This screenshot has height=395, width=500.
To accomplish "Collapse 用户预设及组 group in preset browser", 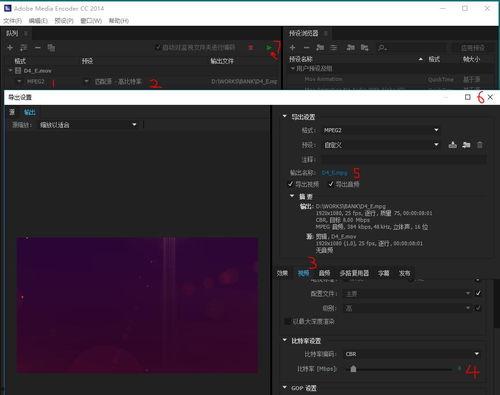I will [292, 68].
